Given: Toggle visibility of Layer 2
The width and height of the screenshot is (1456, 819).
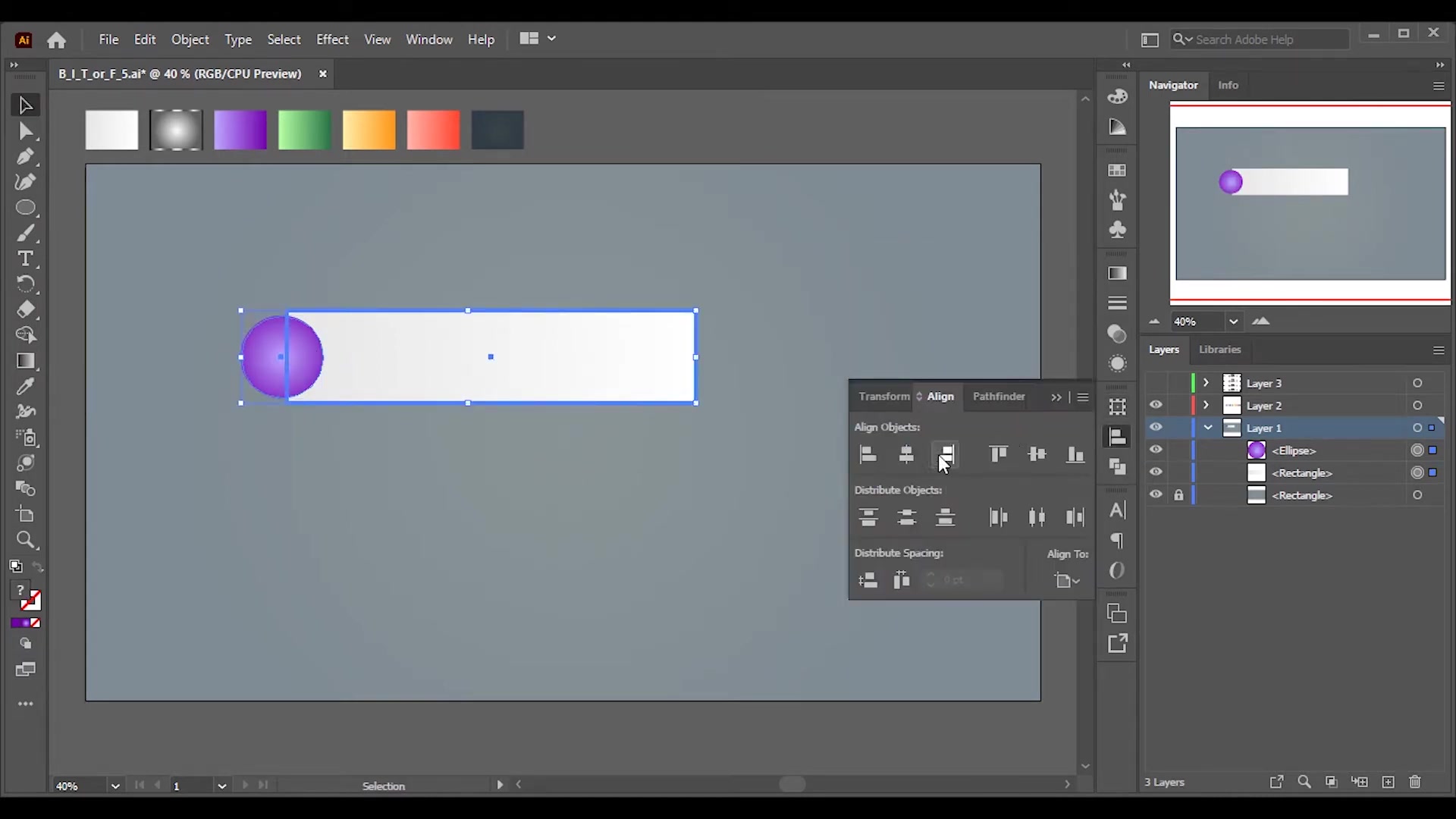Looking at the screenshot, I should [x=1156, y=405].
